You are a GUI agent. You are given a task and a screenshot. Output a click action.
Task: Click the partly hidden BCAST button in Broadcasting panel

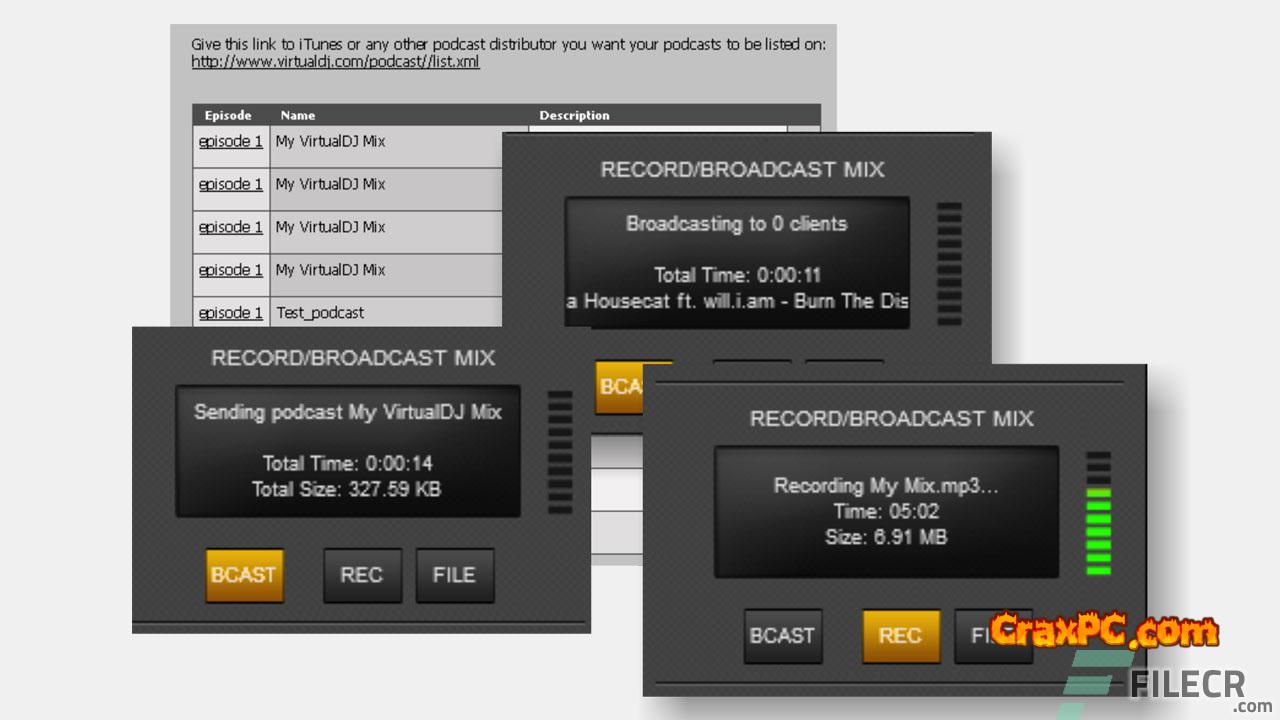[x=619, y=386]
